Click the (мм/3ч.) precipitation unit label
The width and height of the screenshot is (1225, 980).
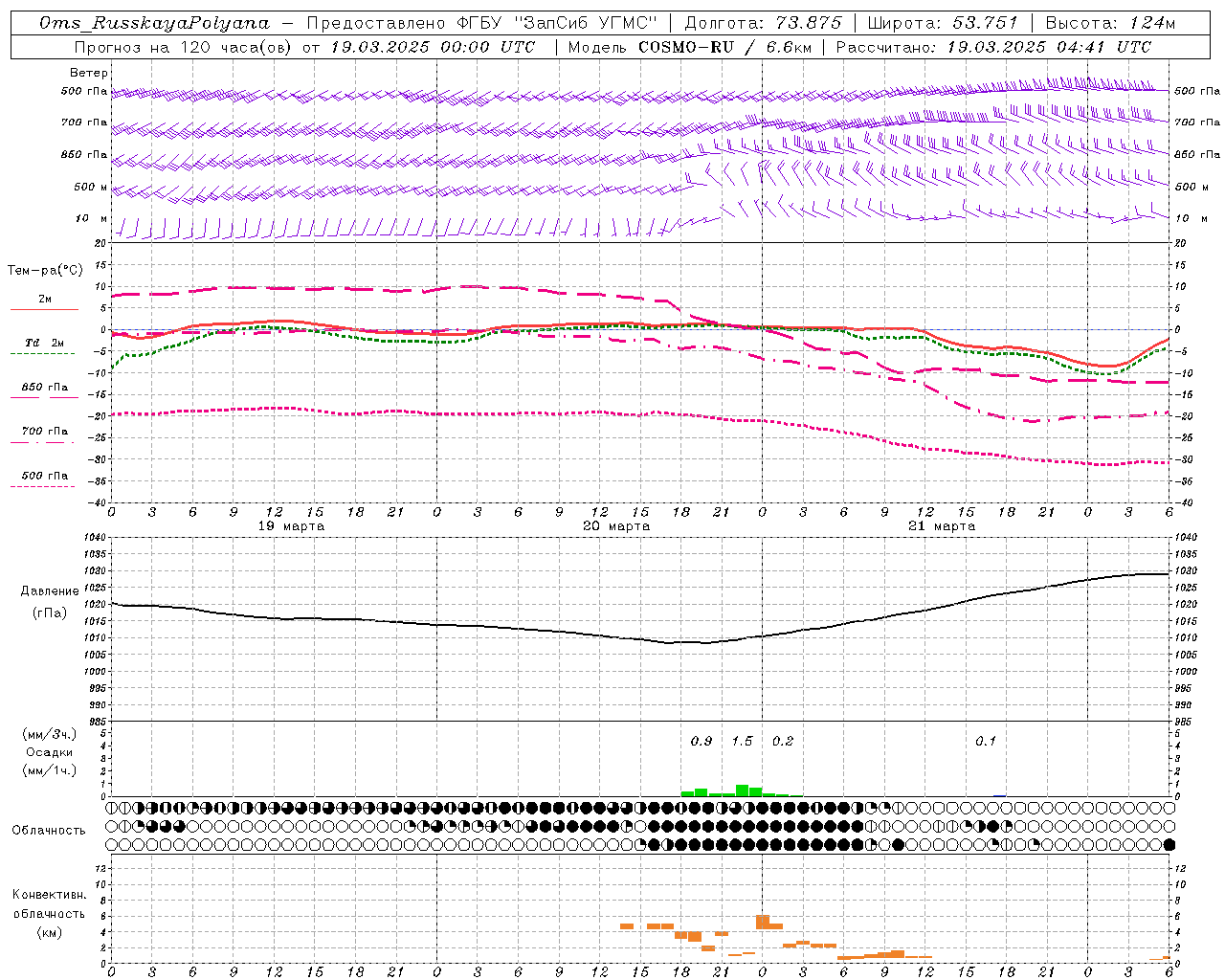[49, 734]
